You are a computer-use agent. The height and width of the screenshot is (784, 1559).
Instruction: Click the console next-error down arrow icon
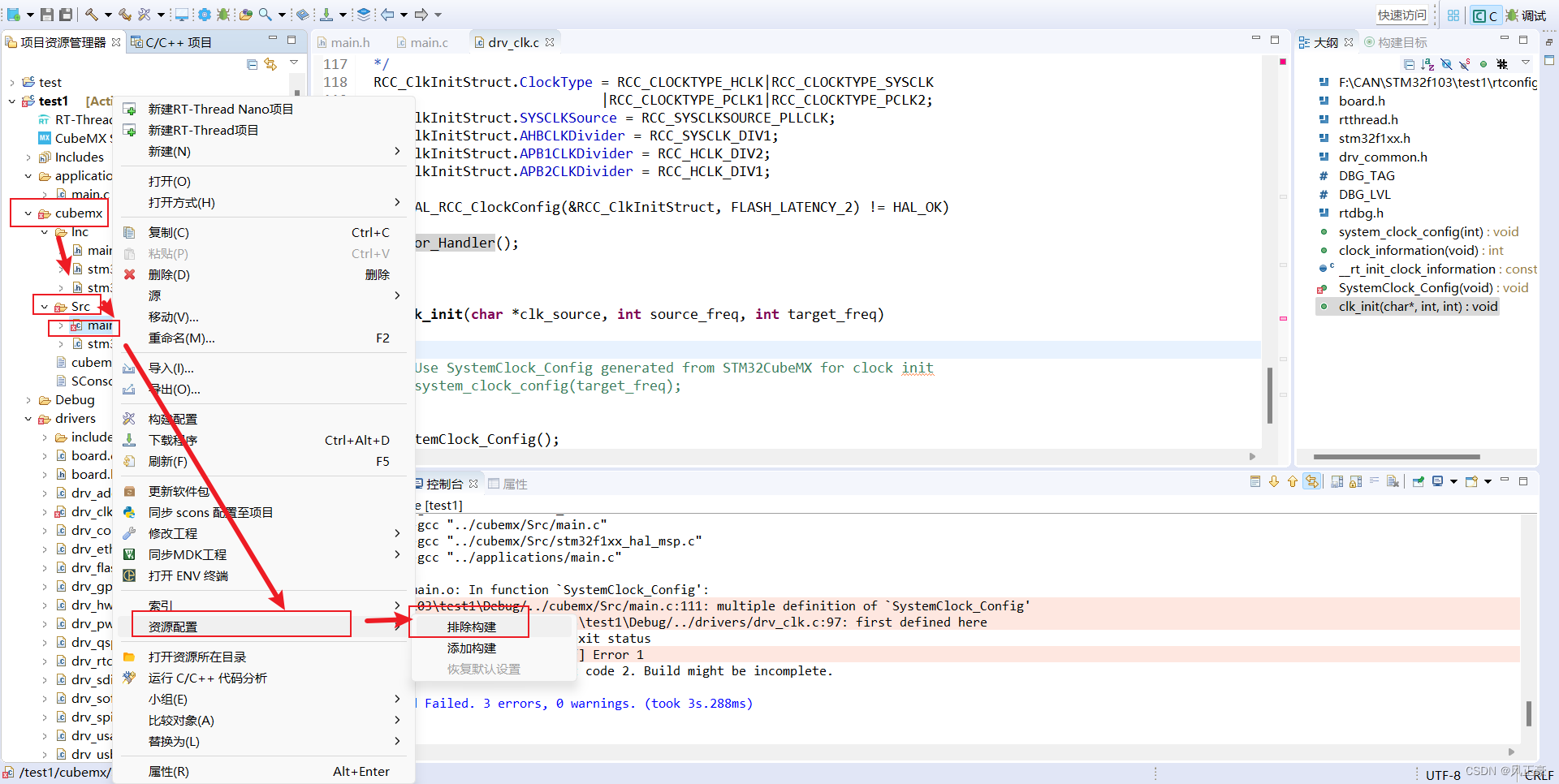1274,481
